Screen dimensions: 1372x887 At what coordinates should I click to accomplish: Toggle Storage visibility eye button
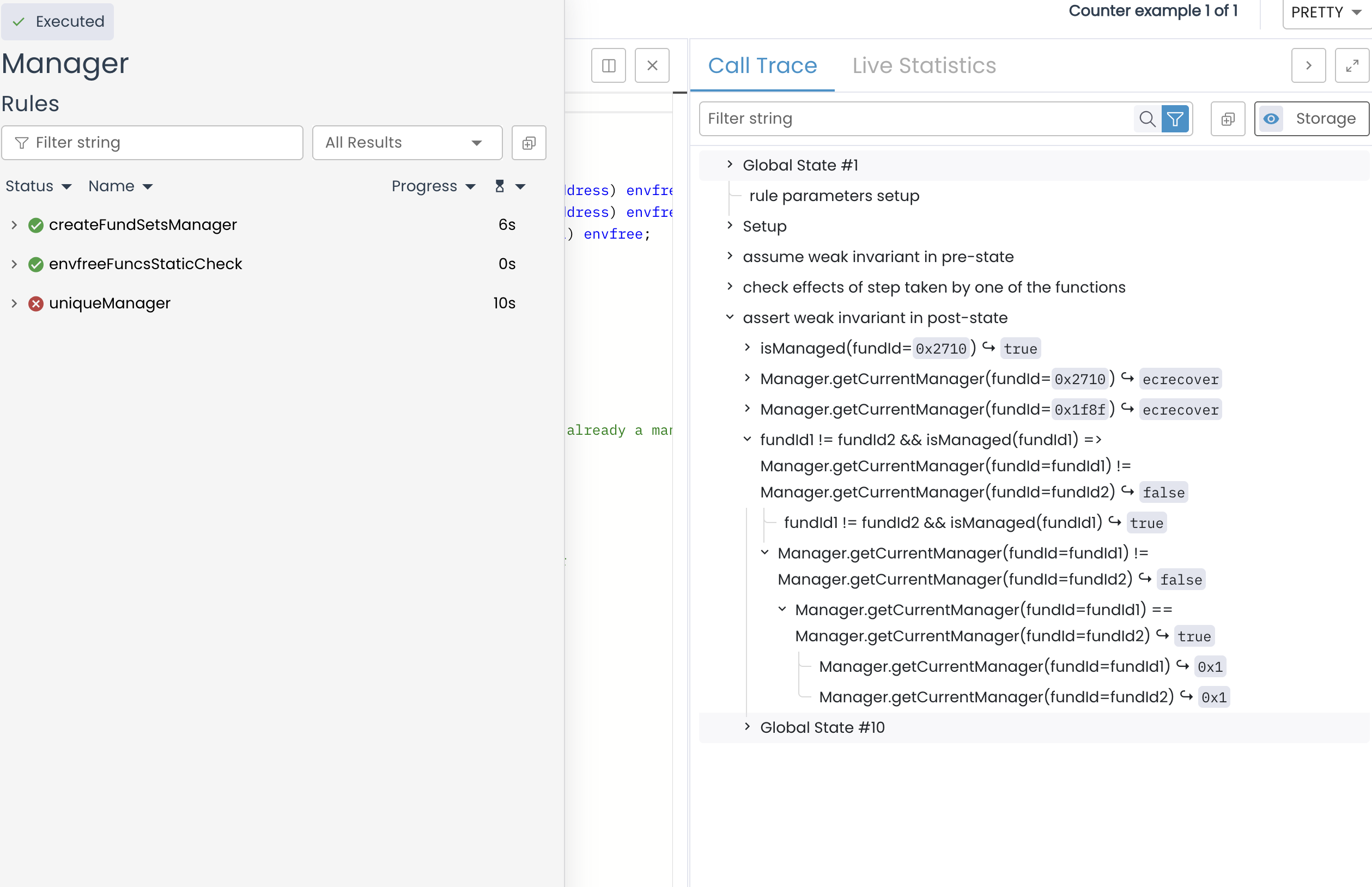click(1271, 119)
